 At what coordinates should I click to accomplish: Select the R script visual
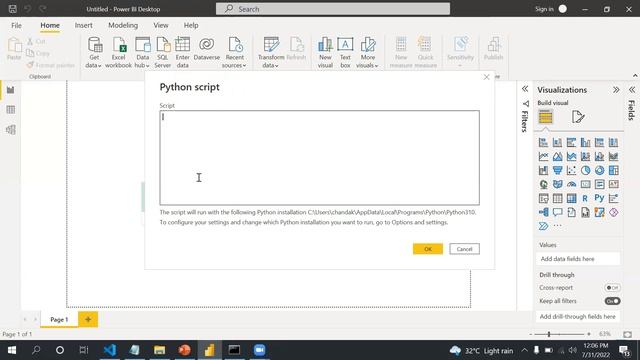[585, 198]
